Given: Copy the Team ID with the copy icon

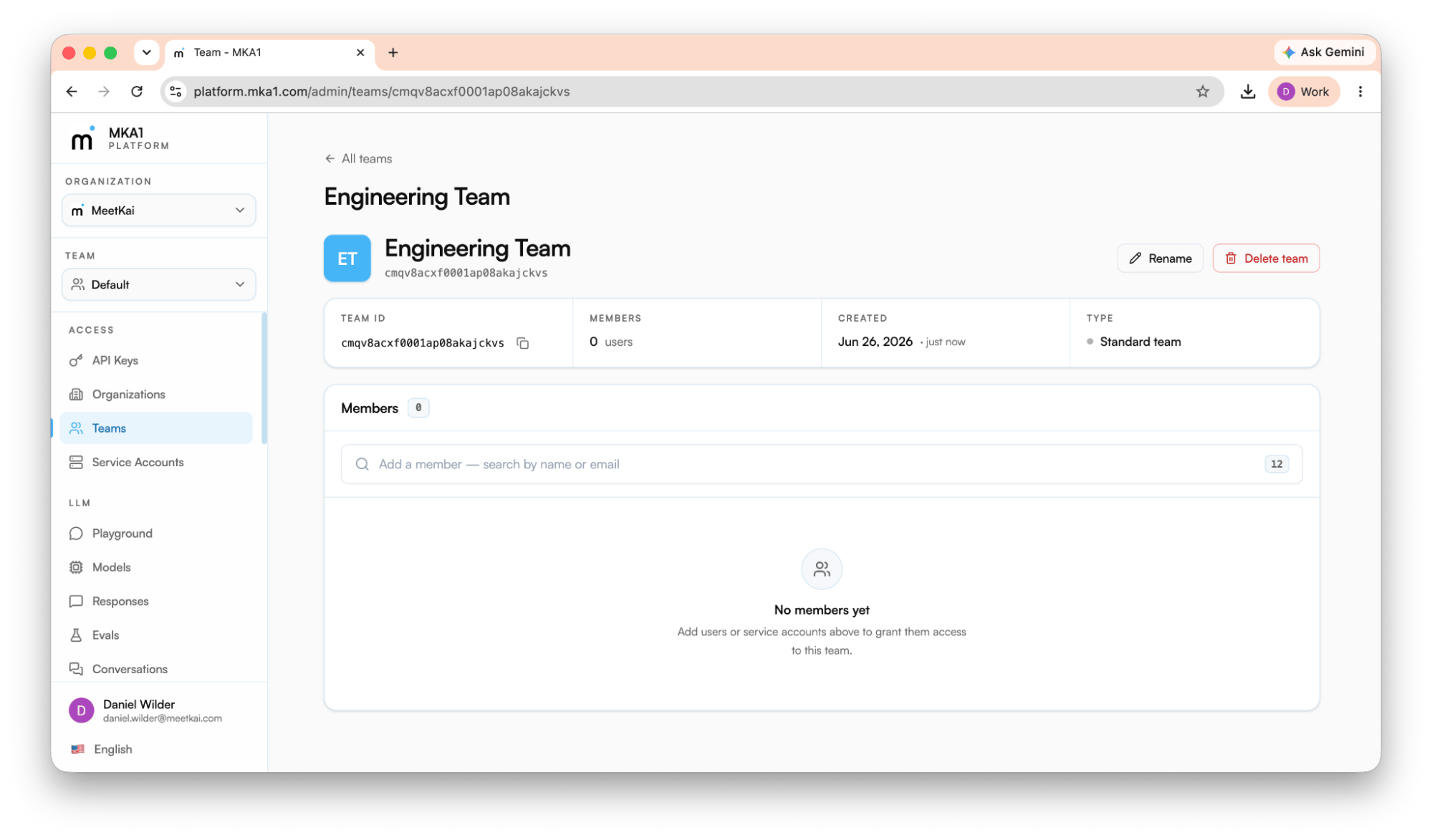Looking at the screenshot, I should (523, 343).
